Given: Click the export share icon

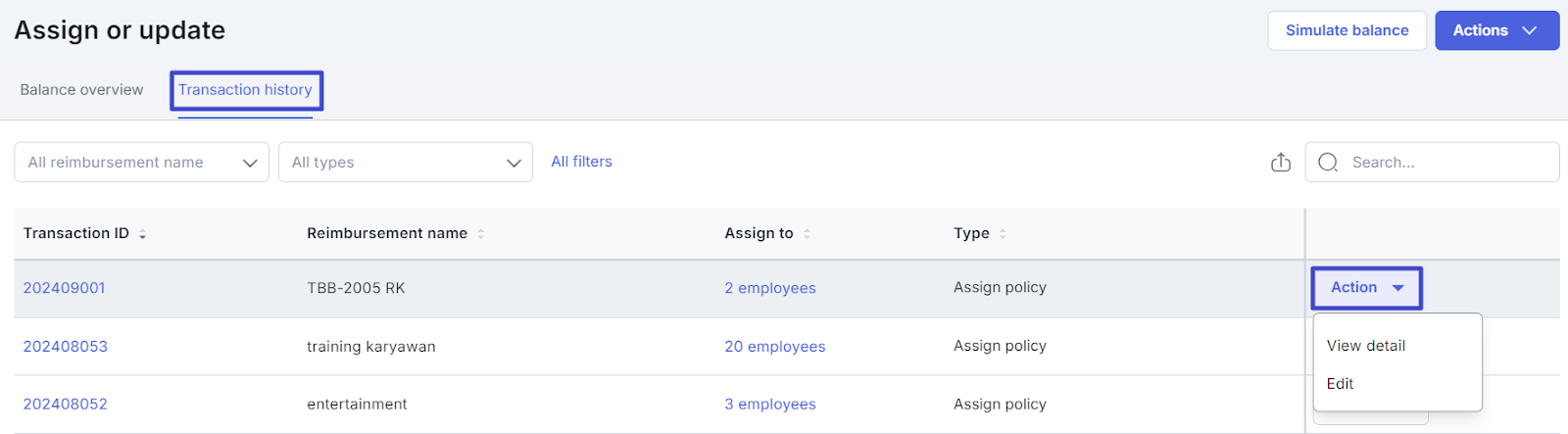Looking at the screenshot, I should pyautogui.click(x=1280, y=163).
